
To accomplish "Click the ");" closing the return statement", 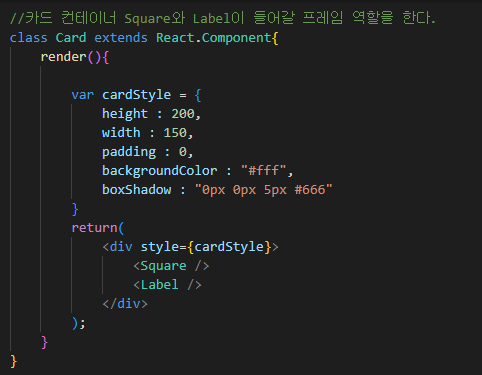I will click(79, 323).
